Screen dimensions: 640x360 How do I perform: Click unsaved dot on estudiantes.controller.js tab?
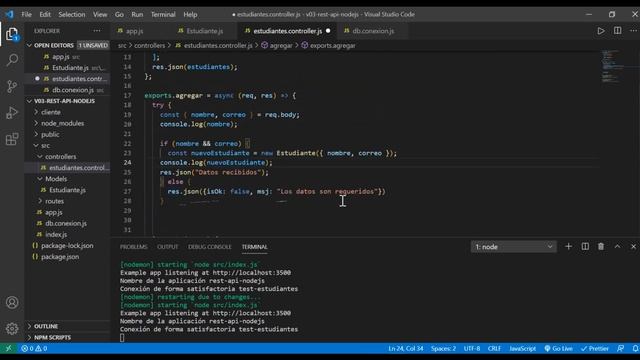[x=328, y=31]
